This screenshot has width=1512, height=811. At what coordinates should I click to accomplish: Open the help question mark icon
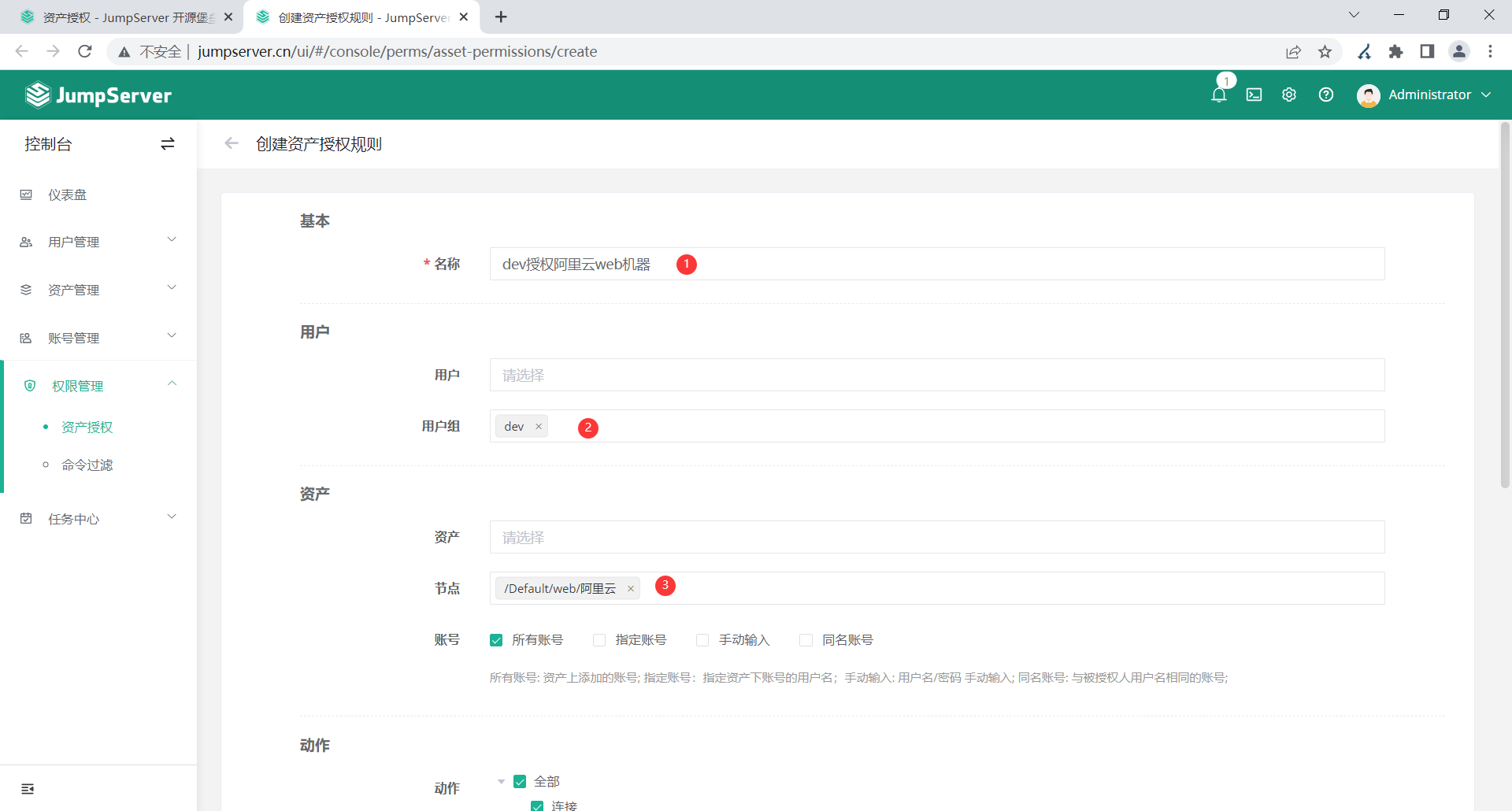pyautogui.click(x=1326, y=94)
